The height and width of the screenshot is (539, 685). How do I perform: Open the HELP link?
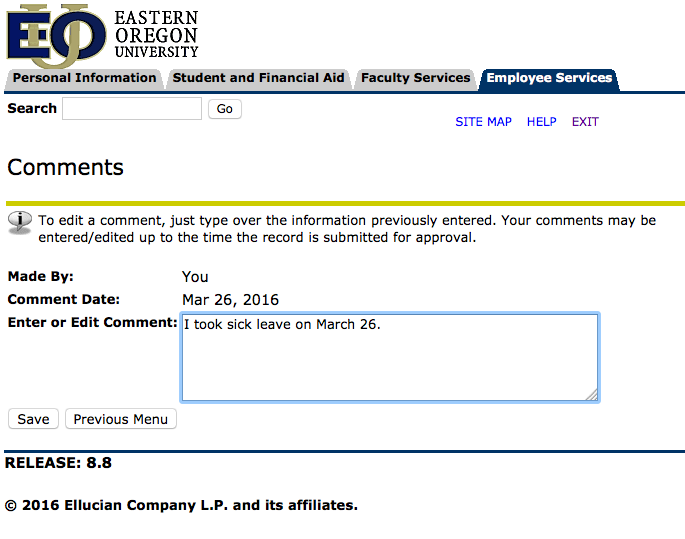[x=541, y=122]
